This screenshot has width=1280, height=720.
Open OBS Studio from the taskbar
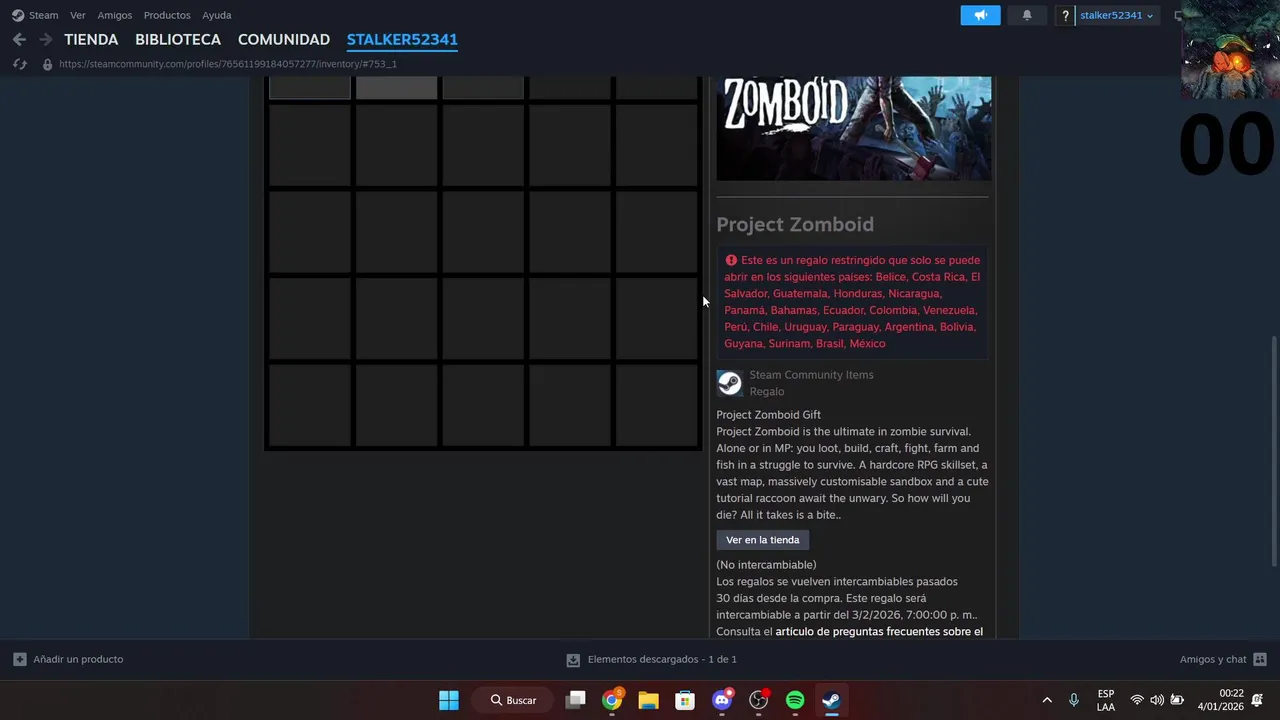758,700
